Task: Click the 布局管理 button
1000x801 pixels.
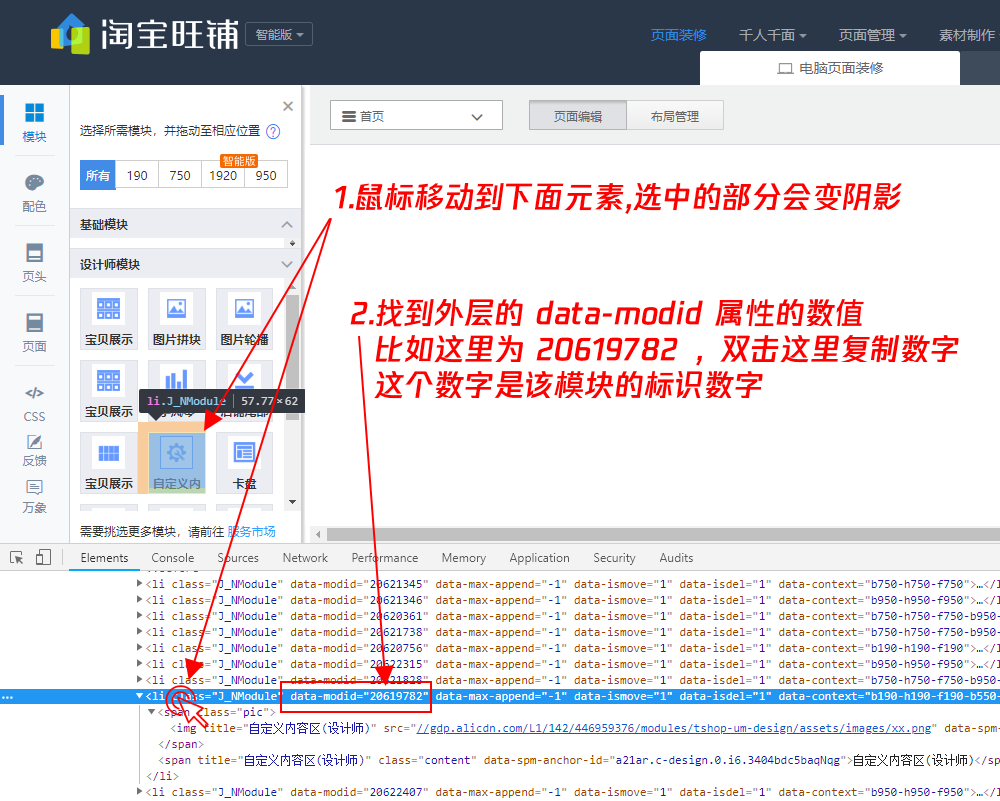Action: 674,115
